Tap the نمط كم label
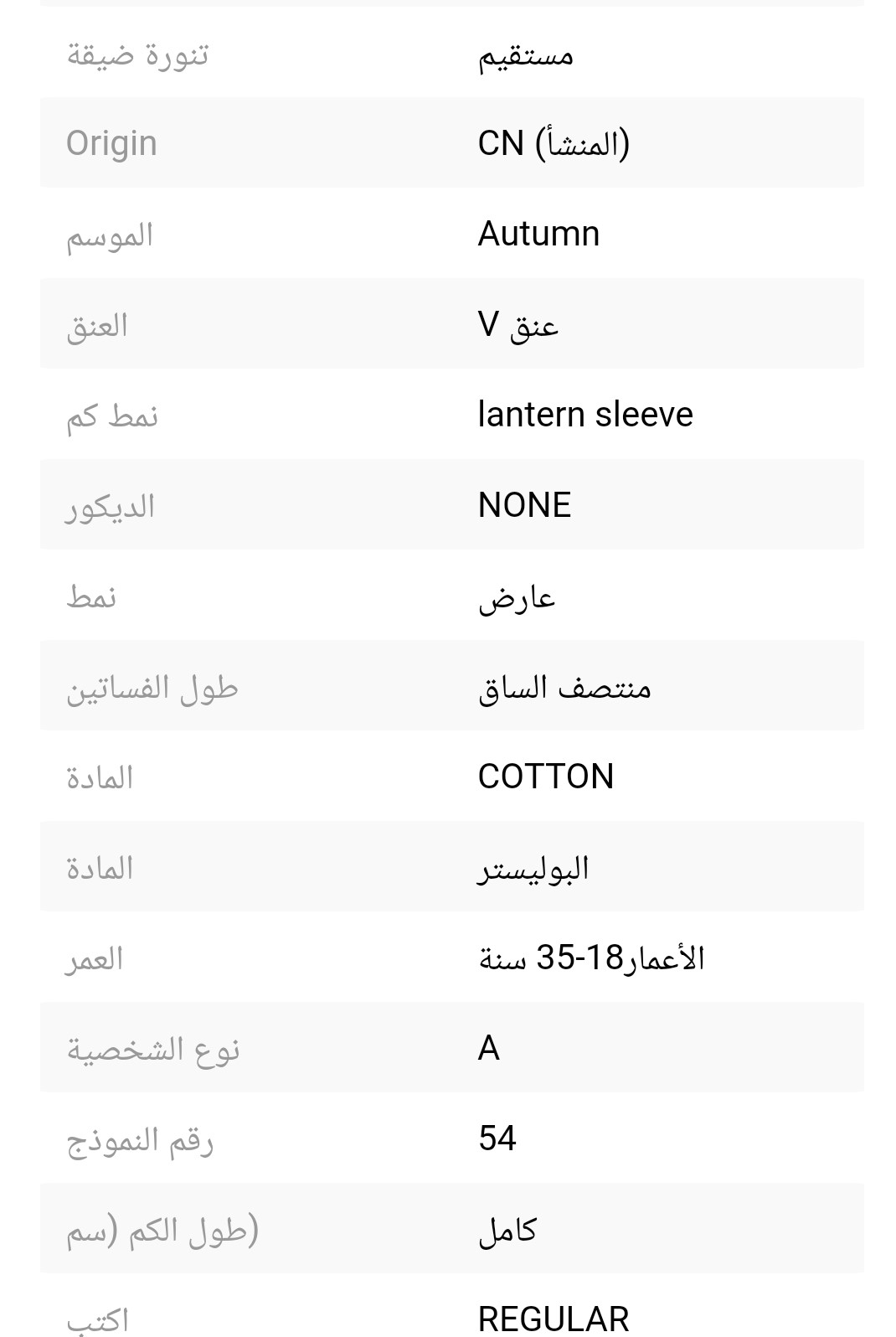This screenshot has width=896, height=1337. (x=112, y=416)
